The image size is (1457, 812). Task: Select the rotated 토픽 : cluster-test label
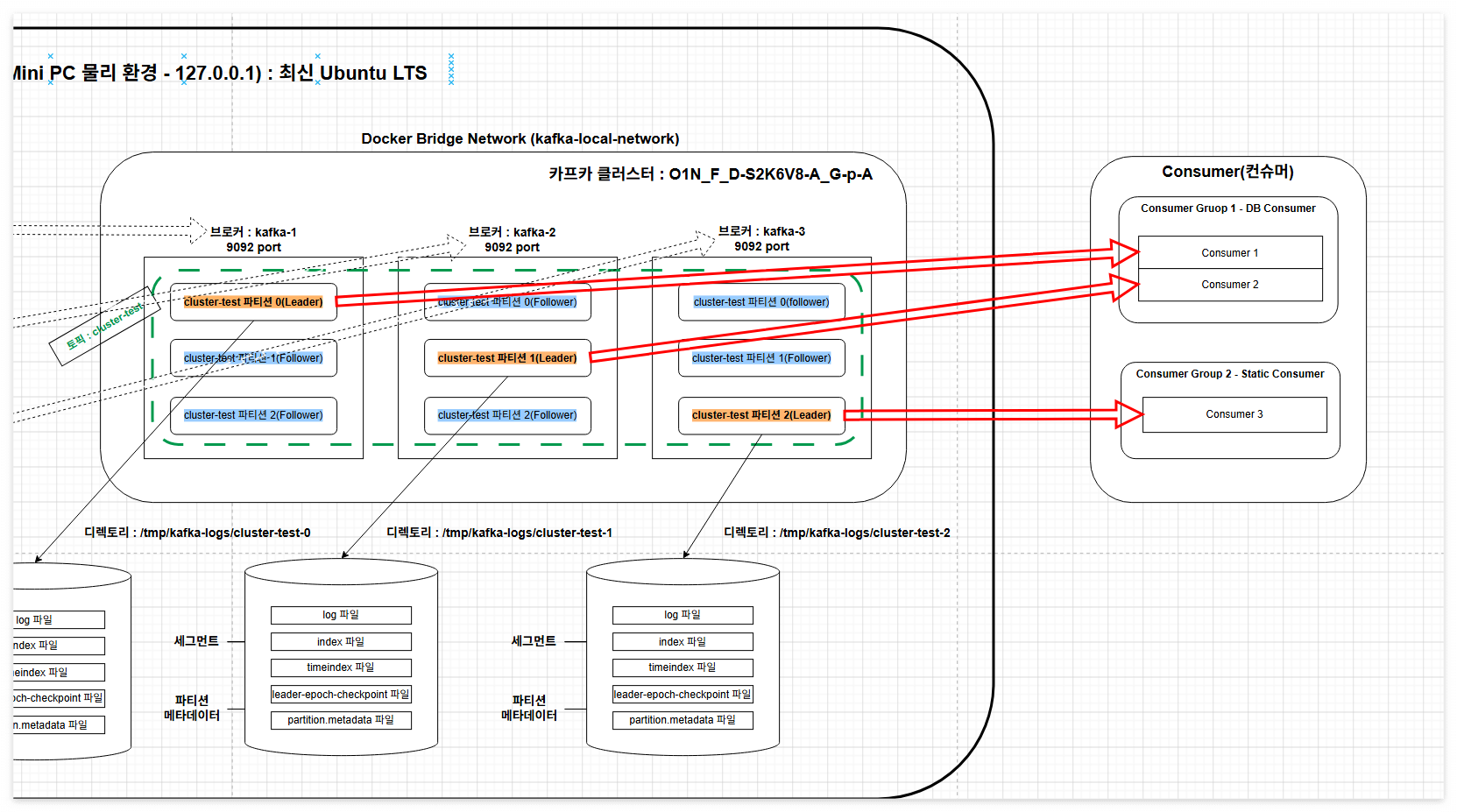(105, 327)
